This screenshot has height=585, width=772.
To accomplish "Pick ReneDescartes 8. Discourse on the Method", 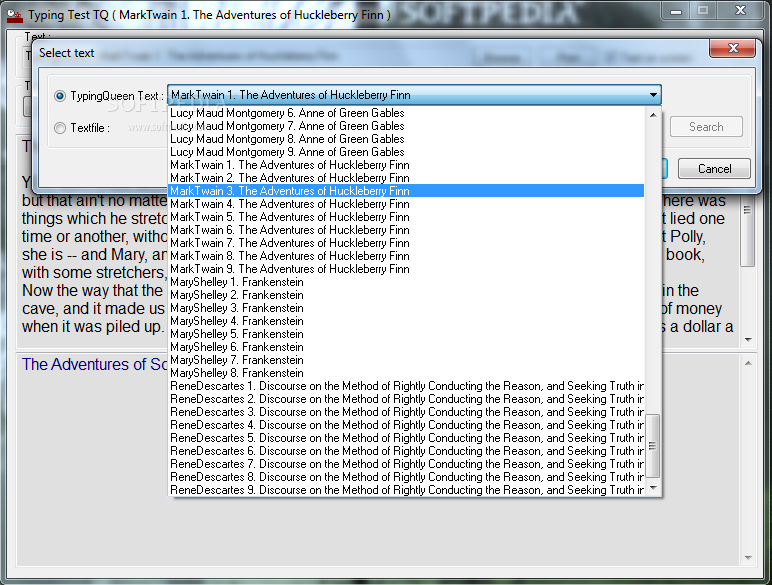I will [406, 477].
